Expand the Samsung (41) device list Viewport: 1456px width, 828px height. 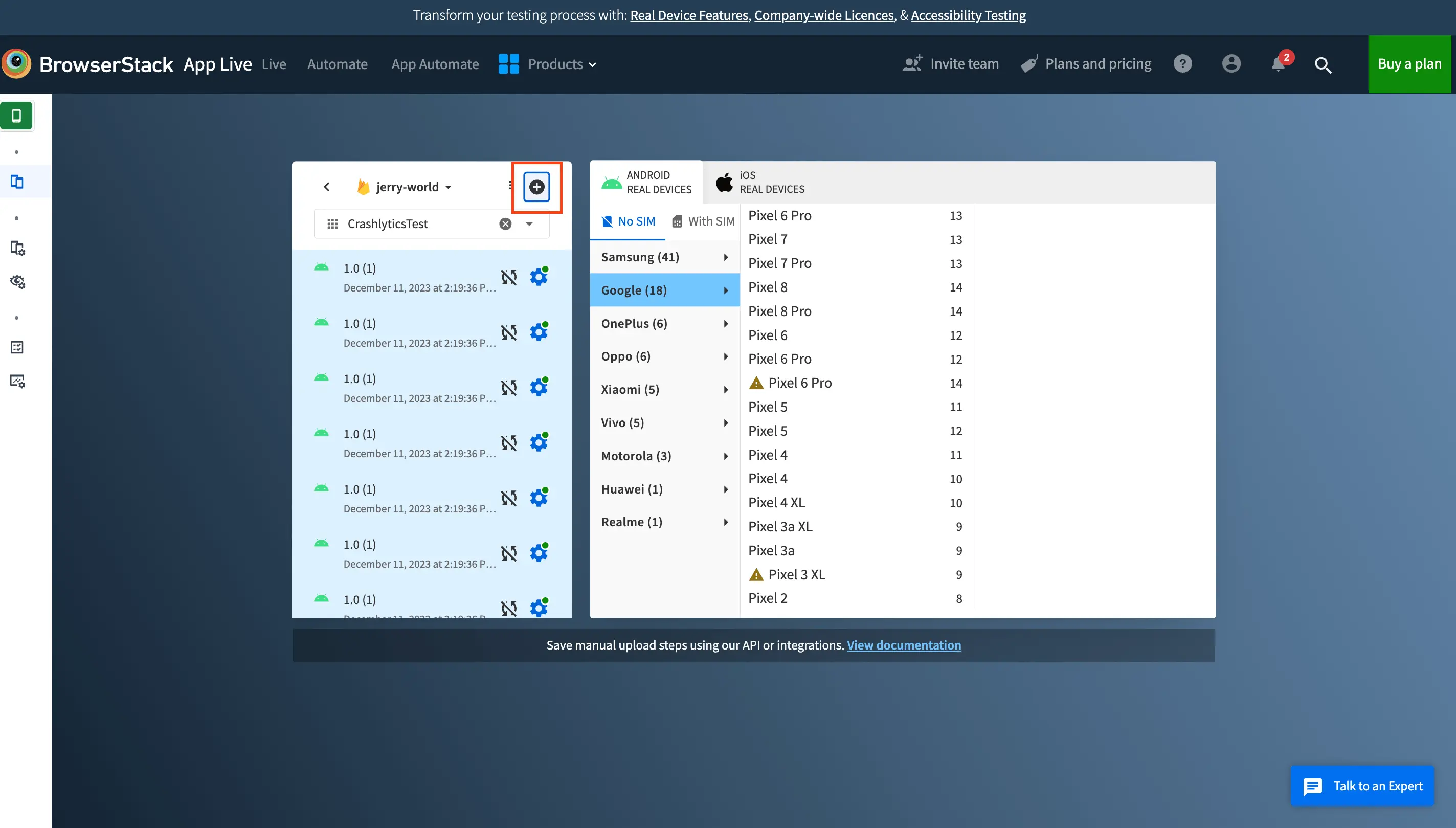point(664,257)
